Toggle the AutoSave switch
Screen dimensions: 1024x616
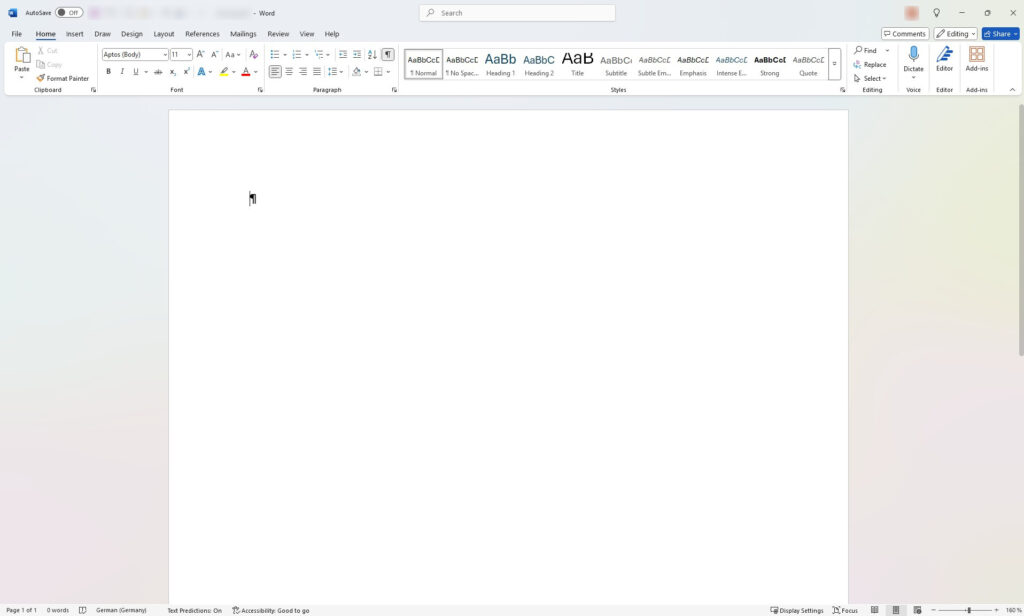pyautogui.click(x=69, y=13)
